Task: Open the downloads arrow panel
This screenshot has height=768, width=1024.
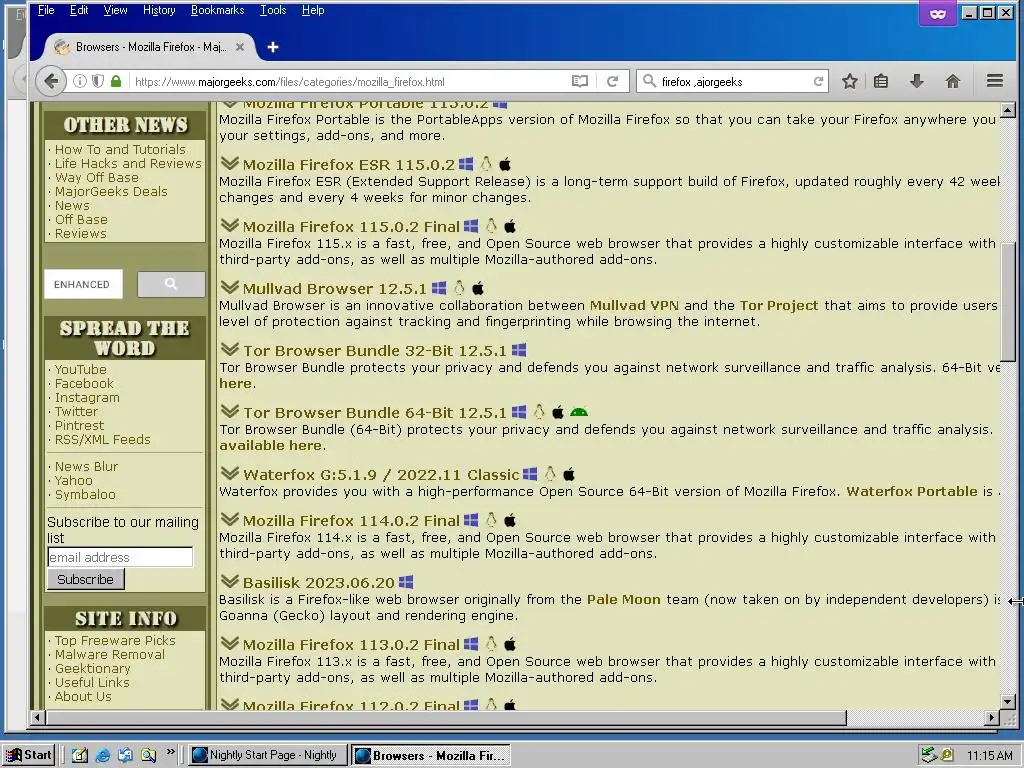Action: point(917,82)
